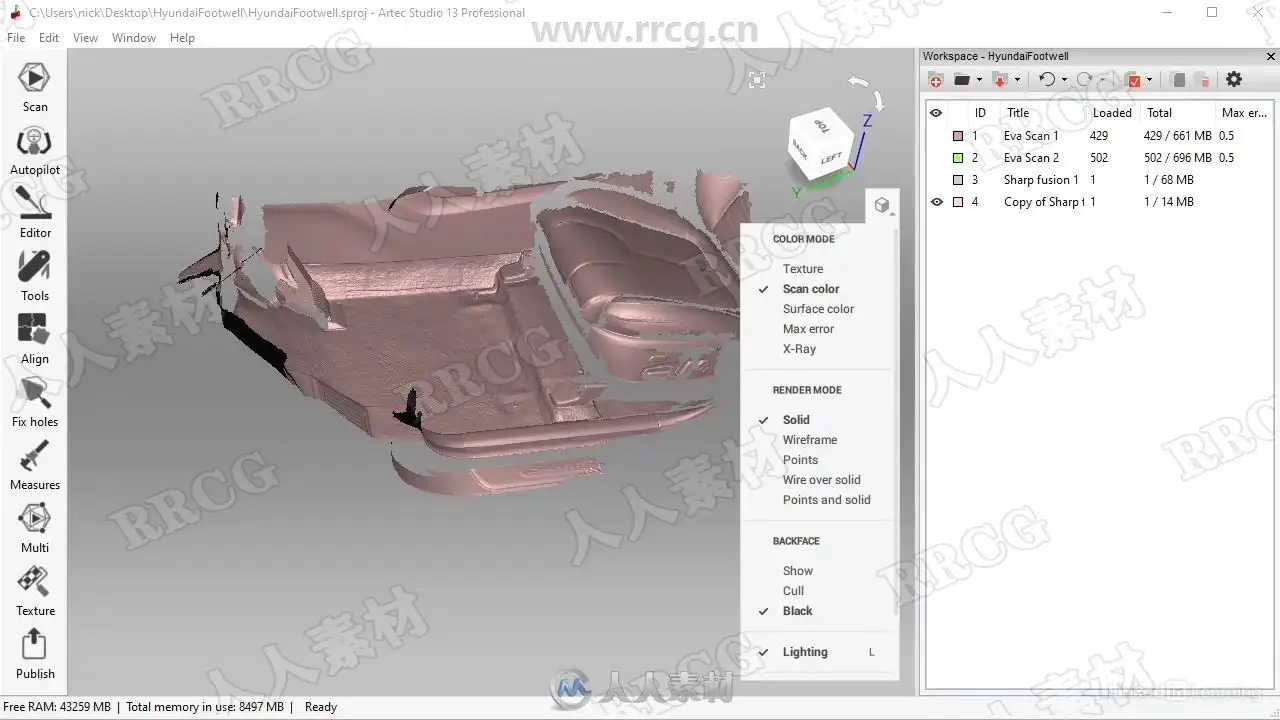Open the Align tool

pos(35,339)
